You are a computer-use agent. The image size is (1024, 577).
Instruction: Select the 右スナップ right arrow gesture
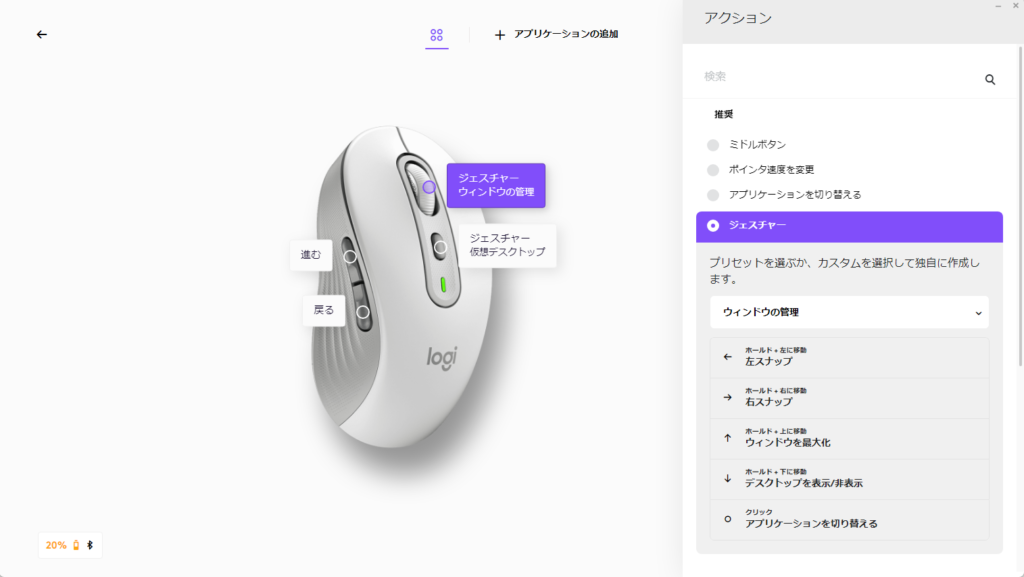849,398
